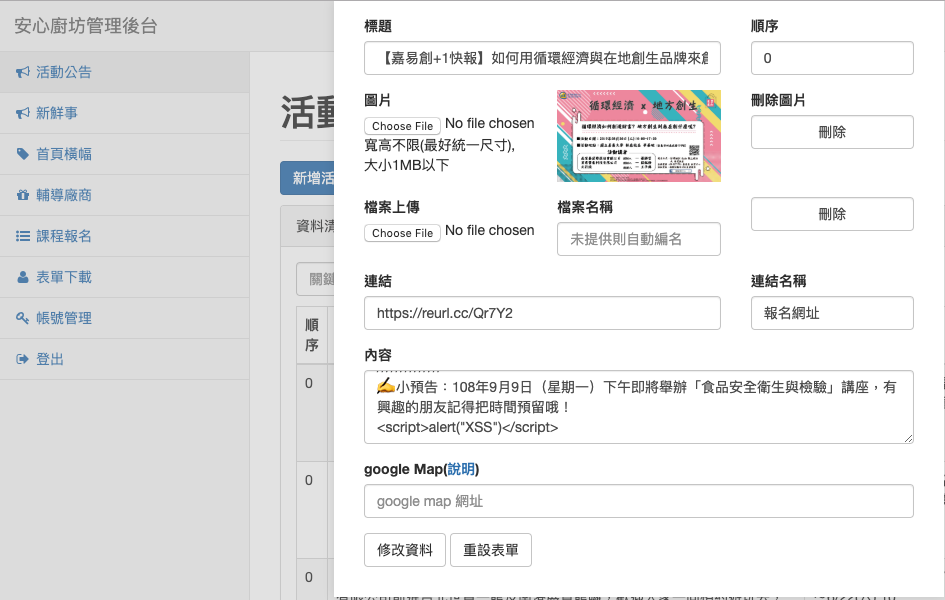Screen dimensions: 945x600
Task: Click the list icon beside 課程報名
Action: [23, 236]
